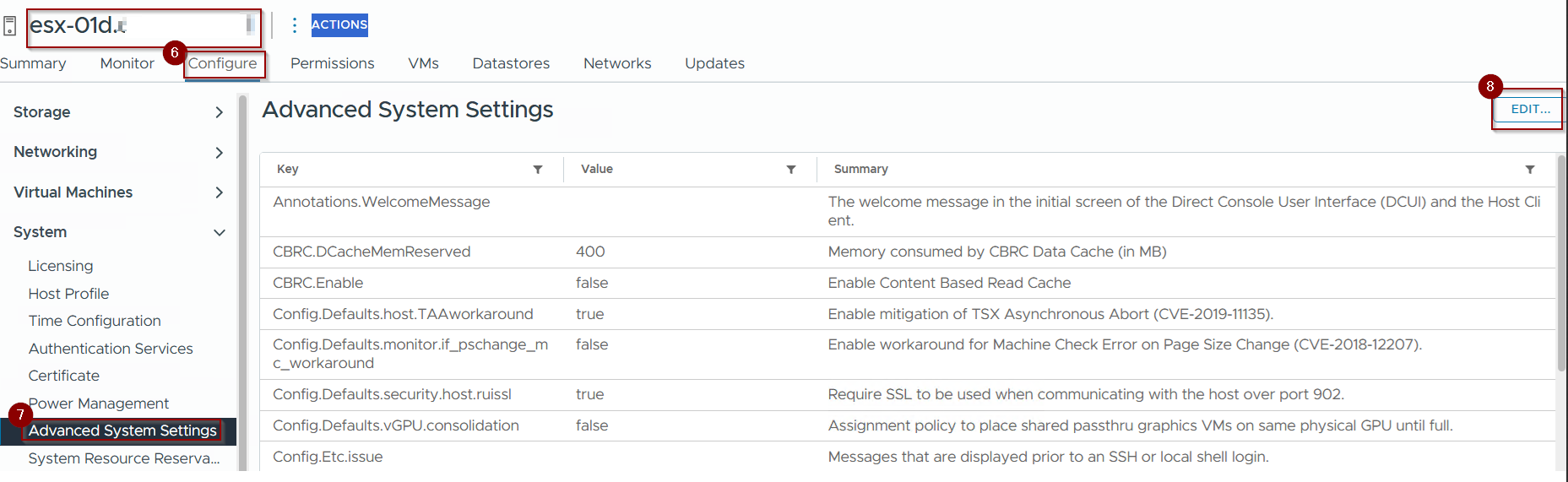1568x482 pixels.
Task: Open the Summary column filter
Action: (1529, 170)
